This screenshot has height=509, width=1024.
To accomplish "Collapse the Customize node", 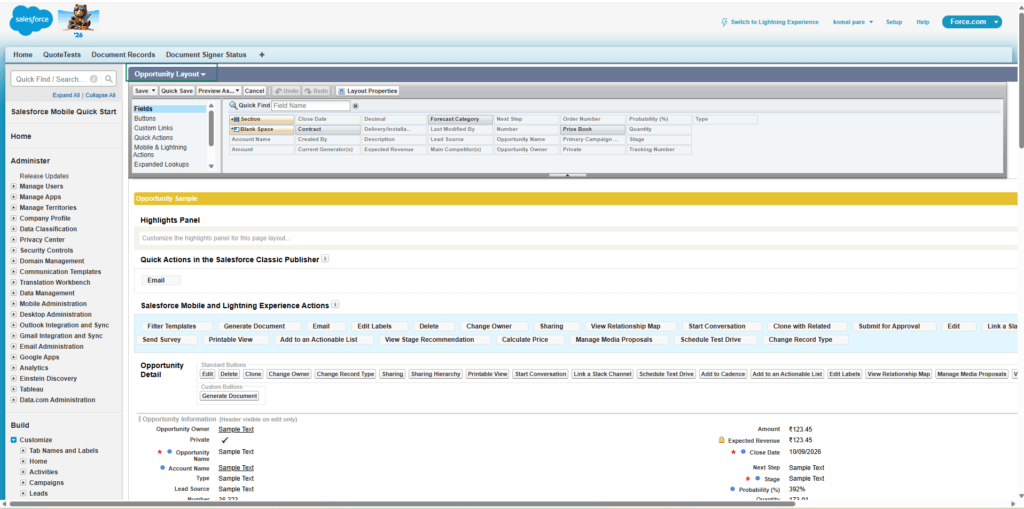I will pyautogui.click(x=14, y=440).
